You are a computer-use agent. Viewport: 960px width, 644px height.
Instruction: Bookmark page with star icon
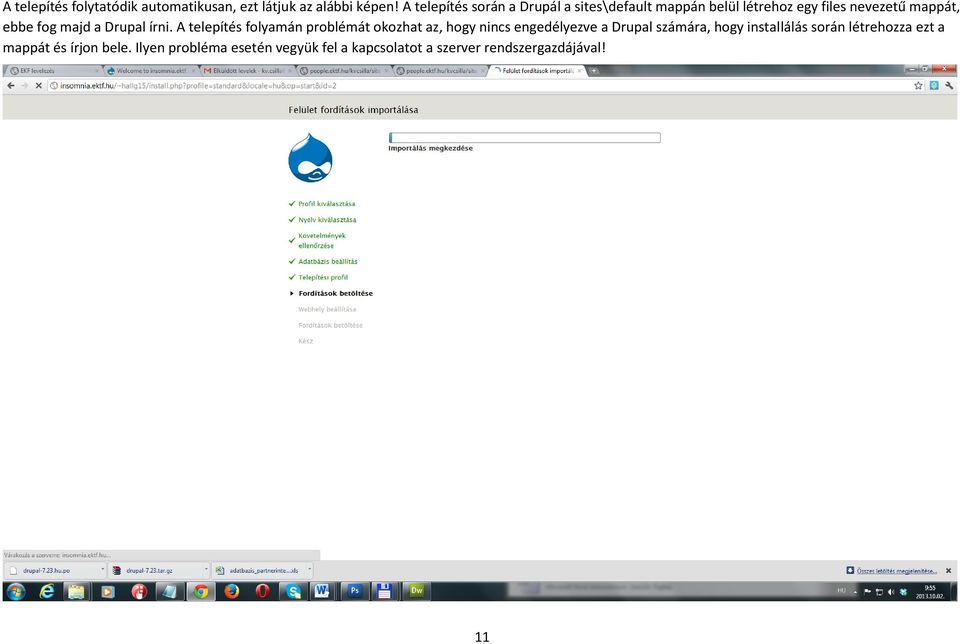[x=918, y=86]
